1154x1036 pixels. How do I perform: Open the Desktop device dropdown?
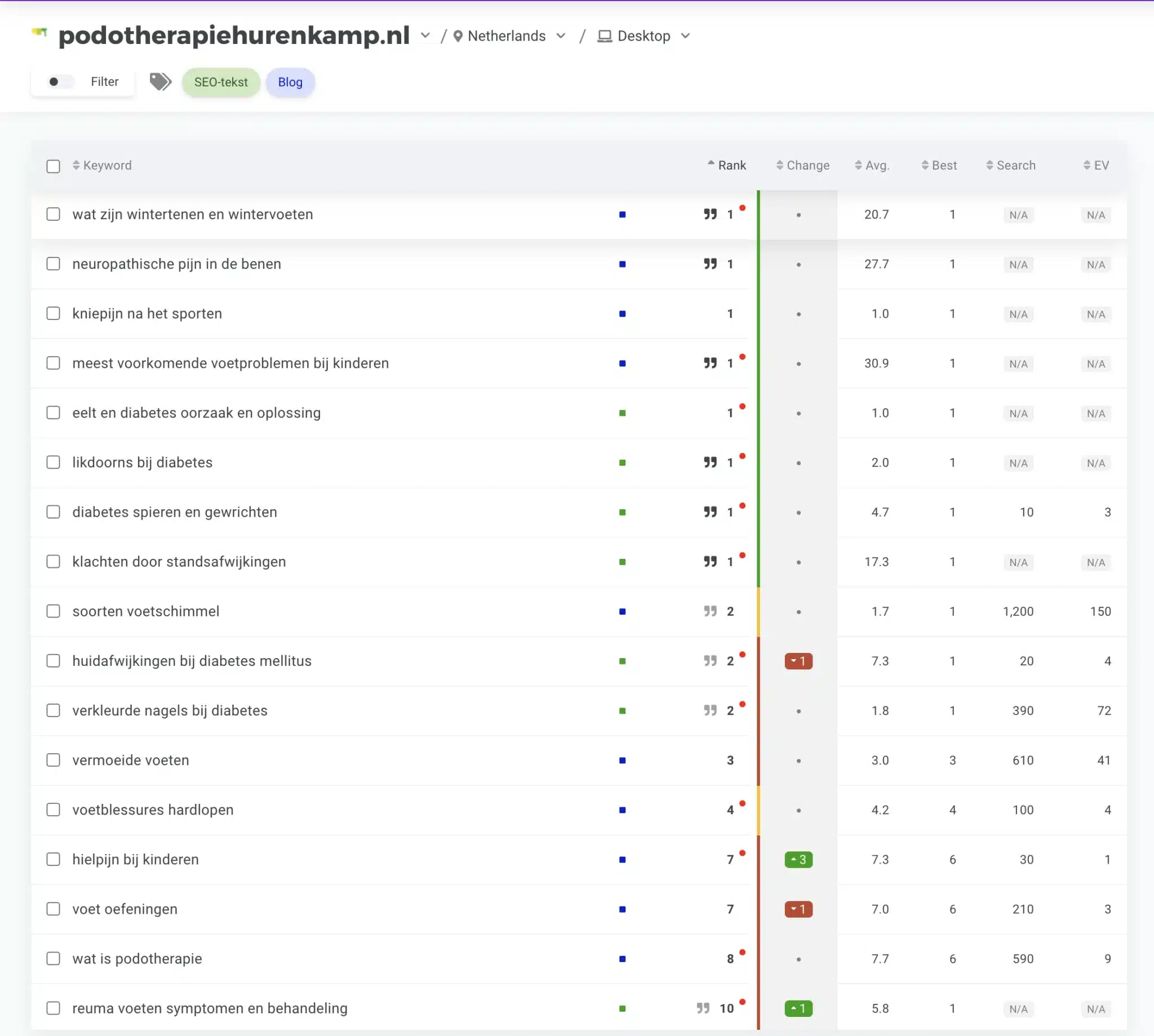(685, 36)
